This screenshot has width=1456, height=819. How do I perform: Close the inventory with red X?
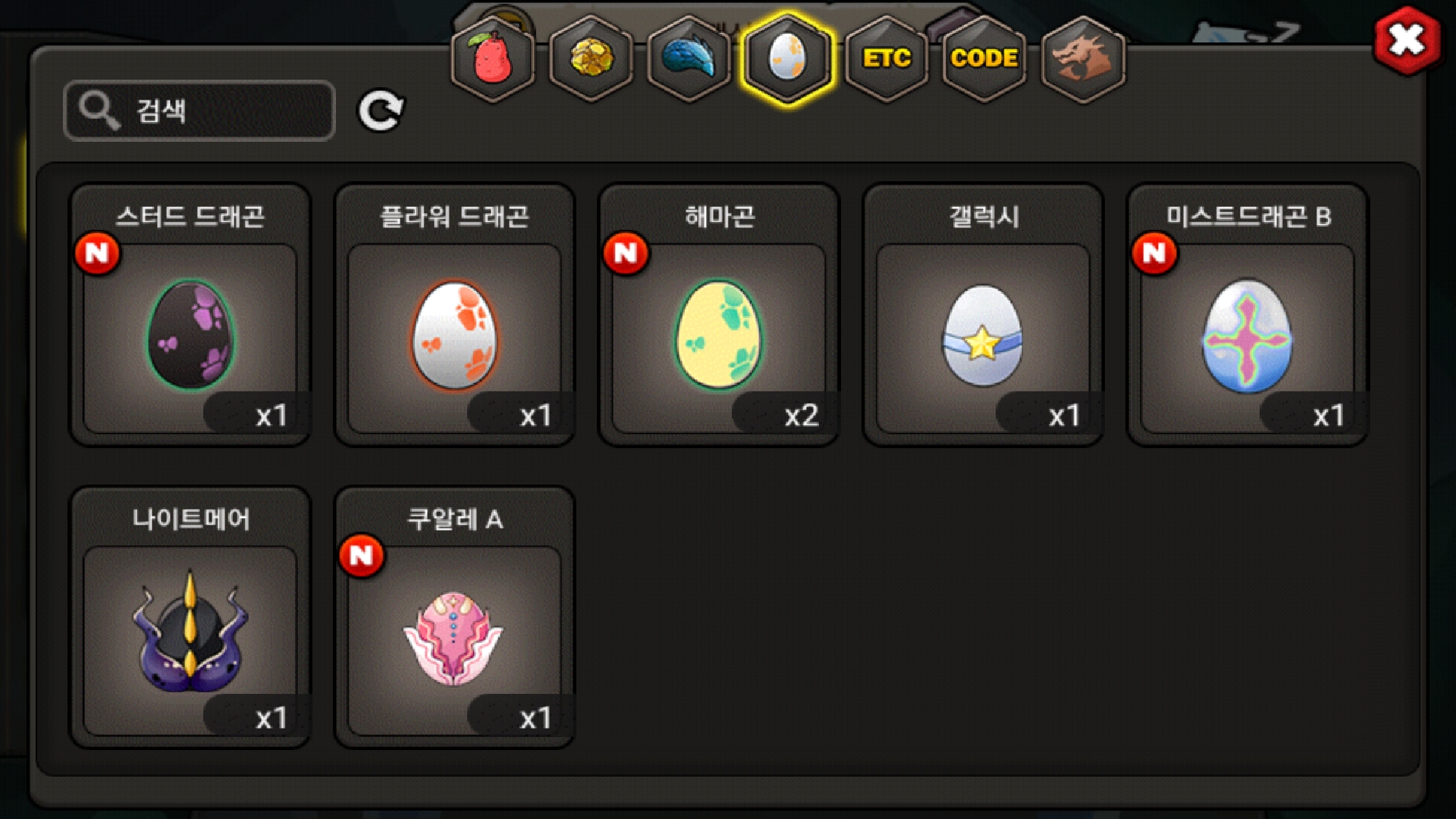click(1407, 40)
